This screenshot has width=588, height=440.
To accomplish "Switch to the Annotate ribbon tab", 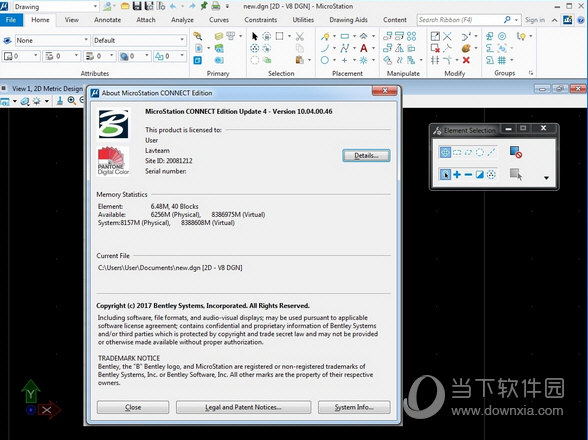I will coord(107,20).
